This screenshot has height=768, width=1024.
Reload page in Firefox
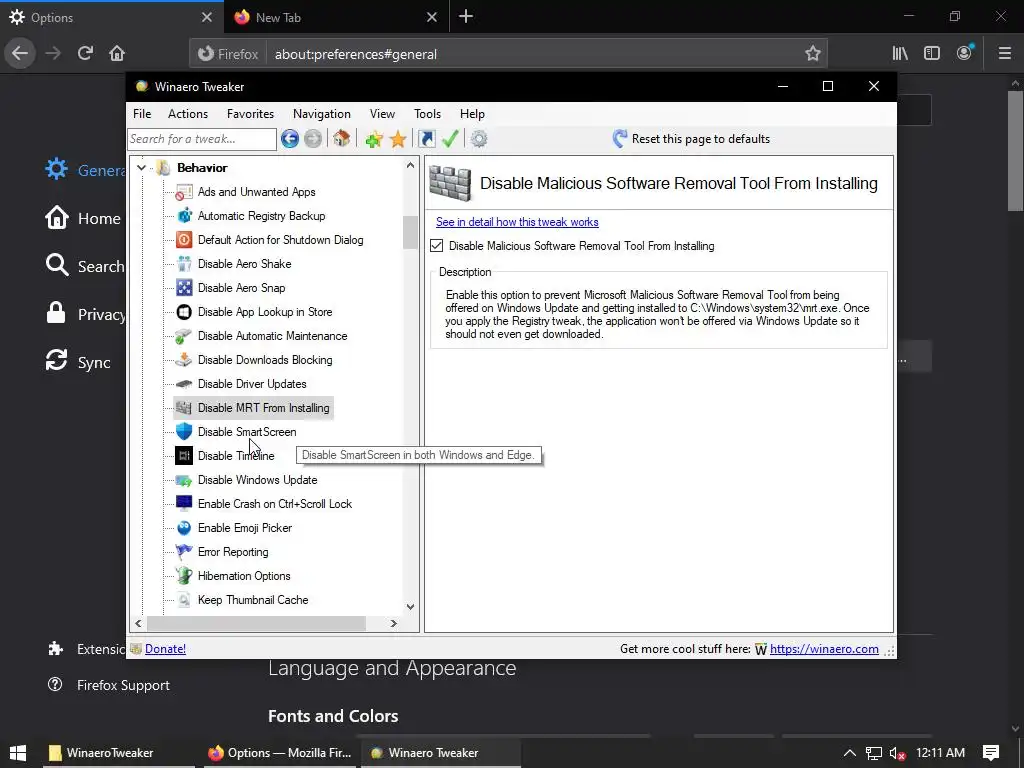coord(85,53)
